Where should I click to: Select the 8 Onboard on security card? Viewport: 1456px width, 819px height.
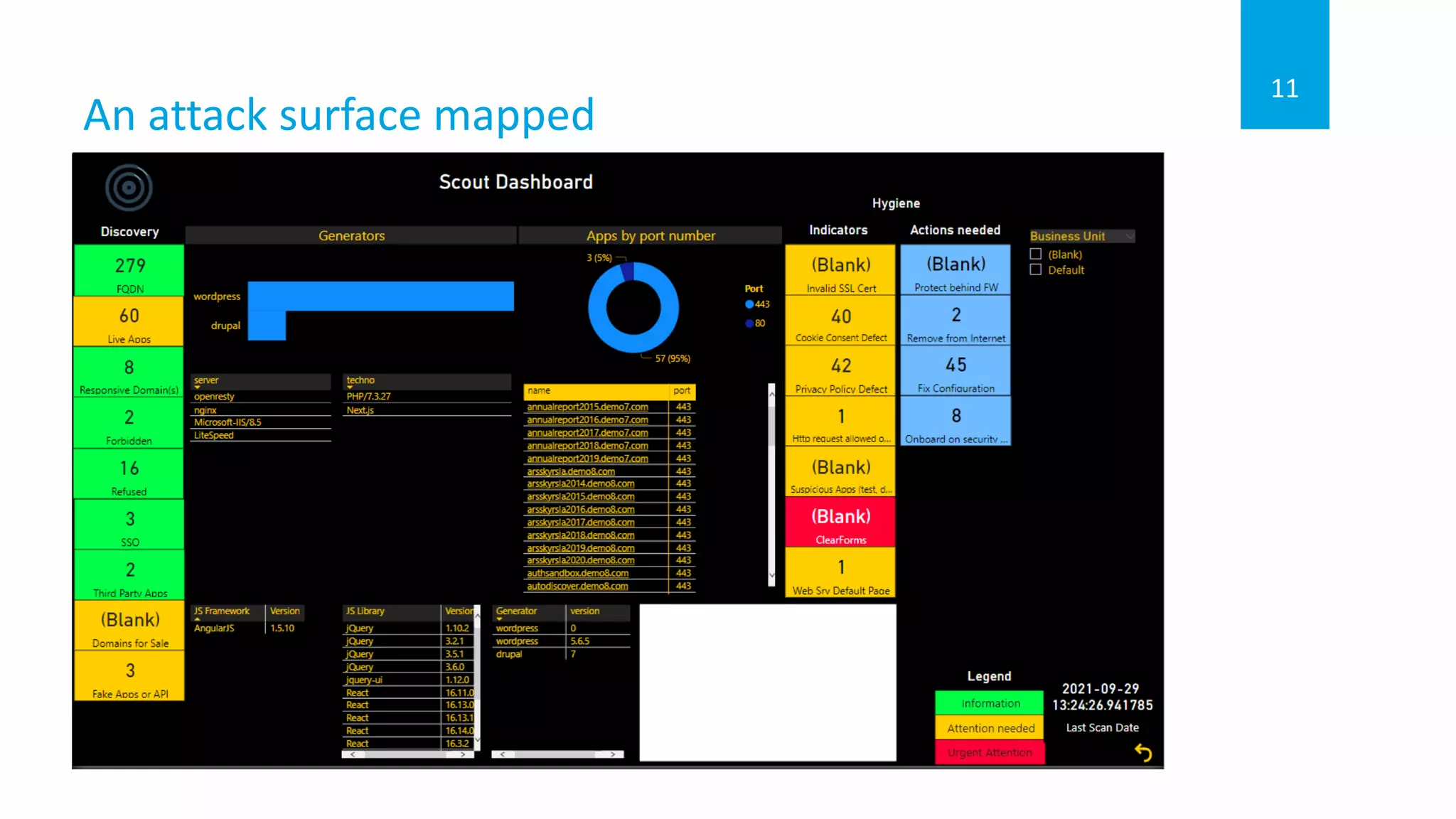pyautogui.click(x=955, y=422)
